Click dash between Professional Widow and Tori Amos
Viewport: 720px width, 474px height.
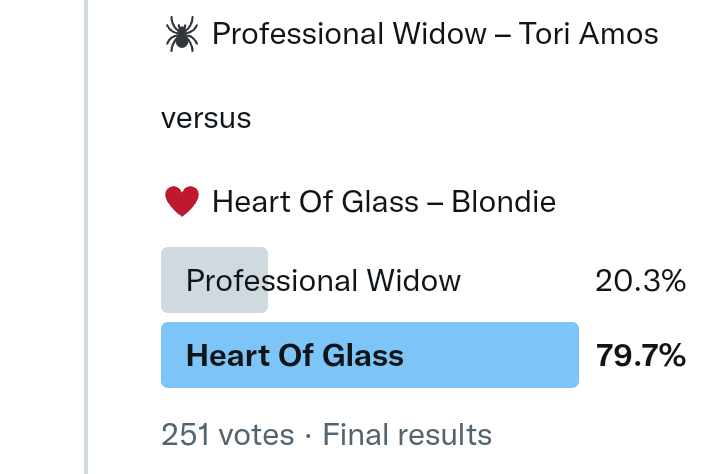506,35
